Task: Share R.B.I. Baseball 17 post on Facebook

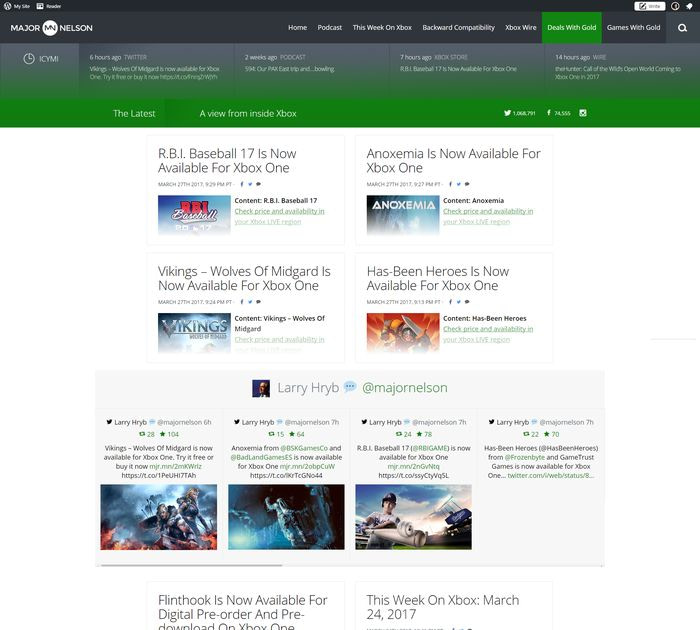Action: coord(242,184)
